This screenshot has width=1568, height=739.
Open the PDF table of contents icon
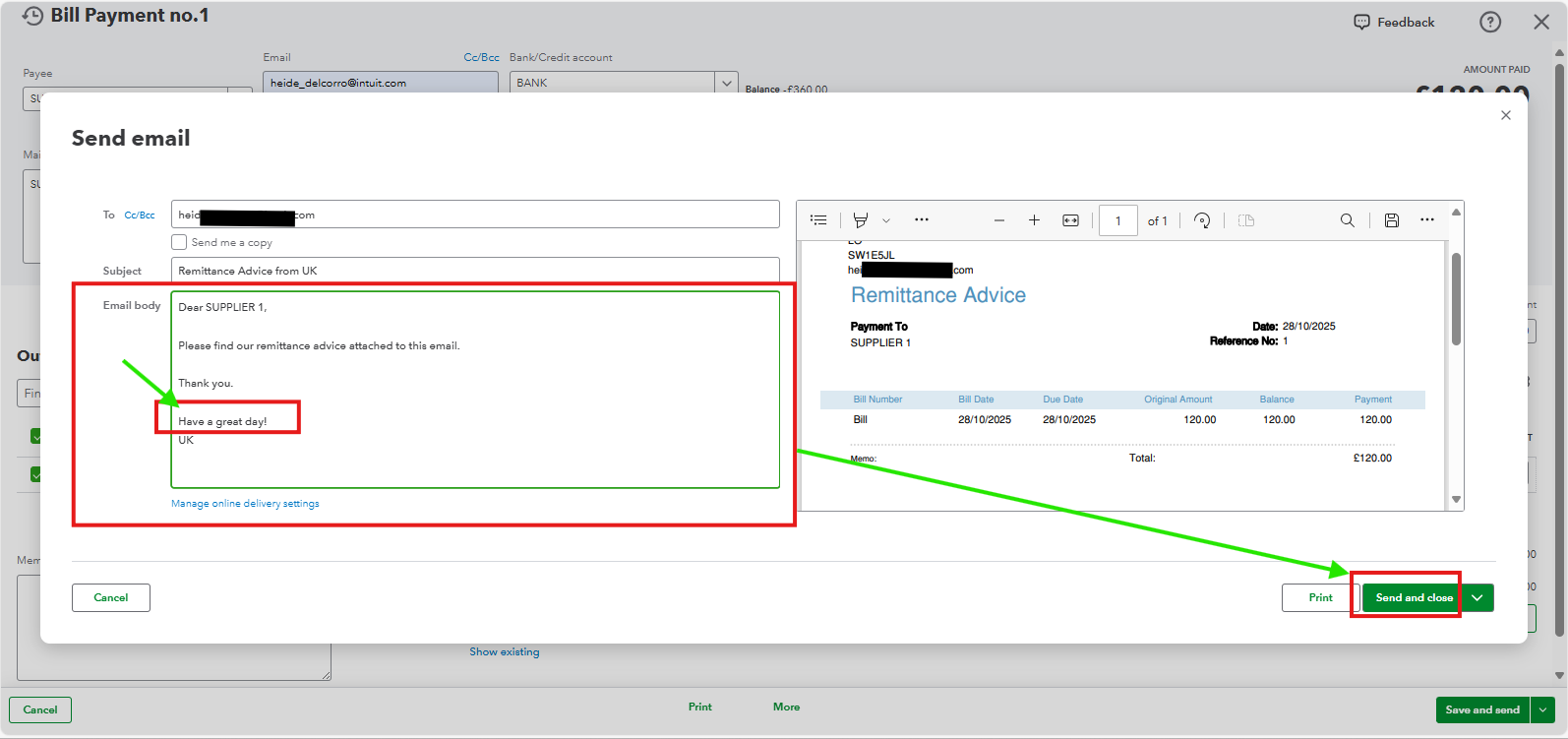pyautogui.click(x=818, y=220)
